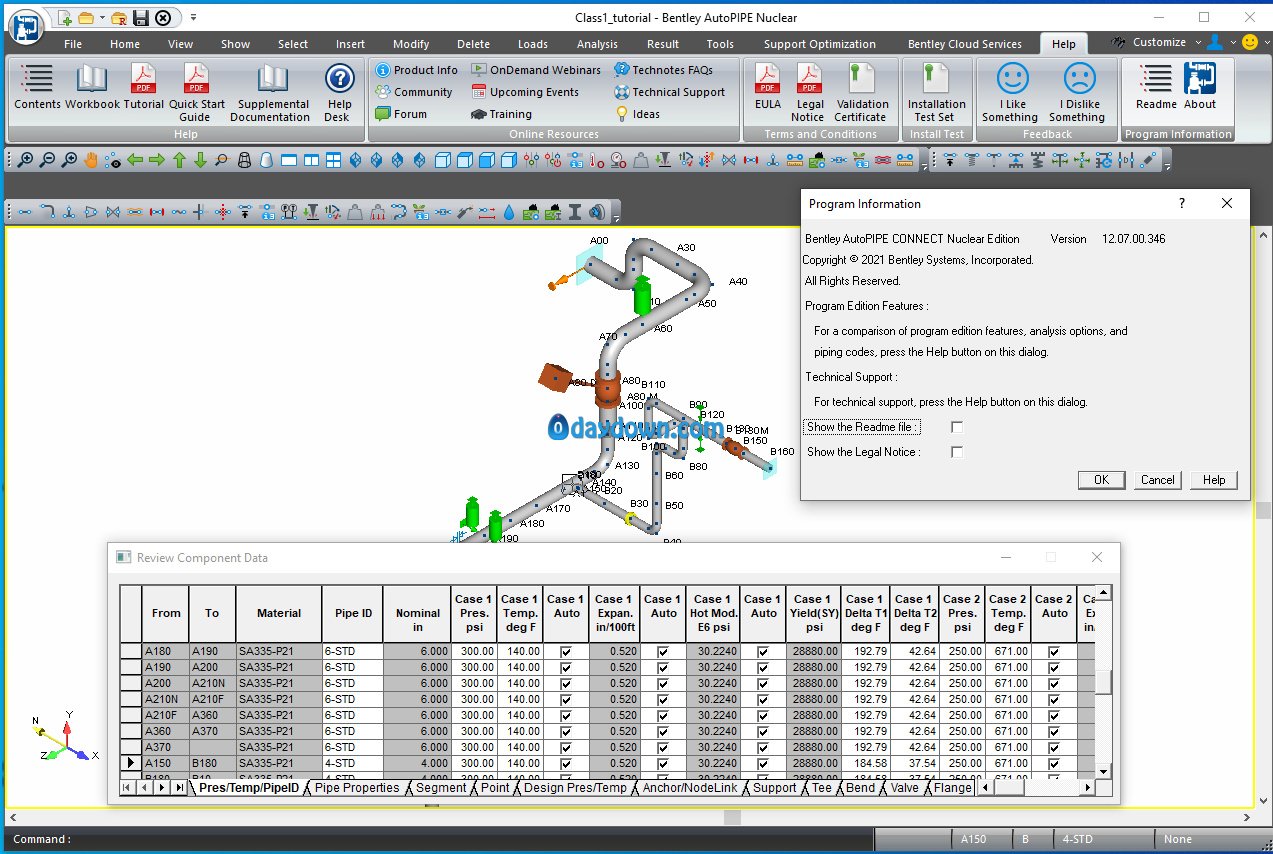This screenshot has height=854, width=1273.
Task: Click the blue water drop icon
Action: (x=509, y=211)
